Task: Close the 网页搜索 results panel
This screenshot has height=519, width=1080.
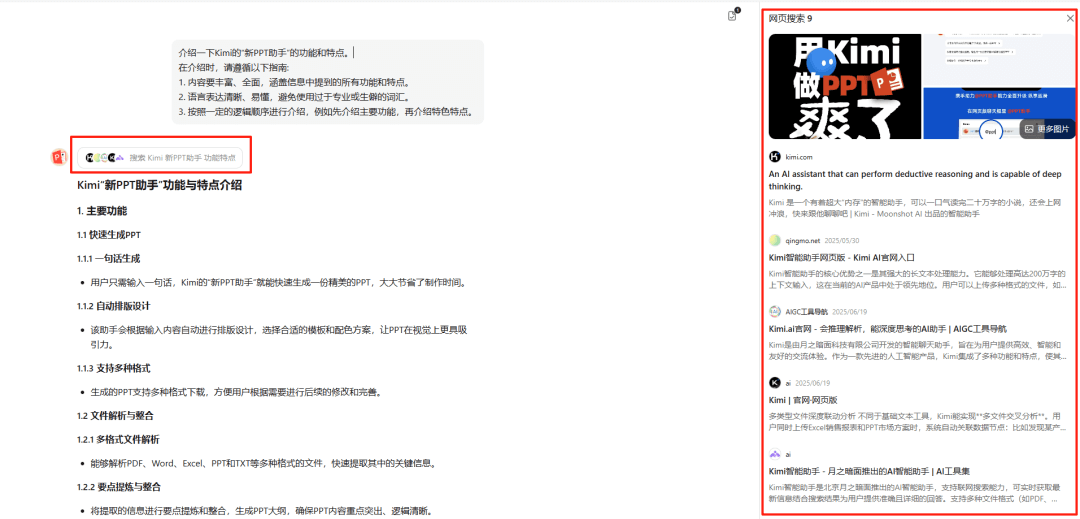Action: click(1070, 19)
